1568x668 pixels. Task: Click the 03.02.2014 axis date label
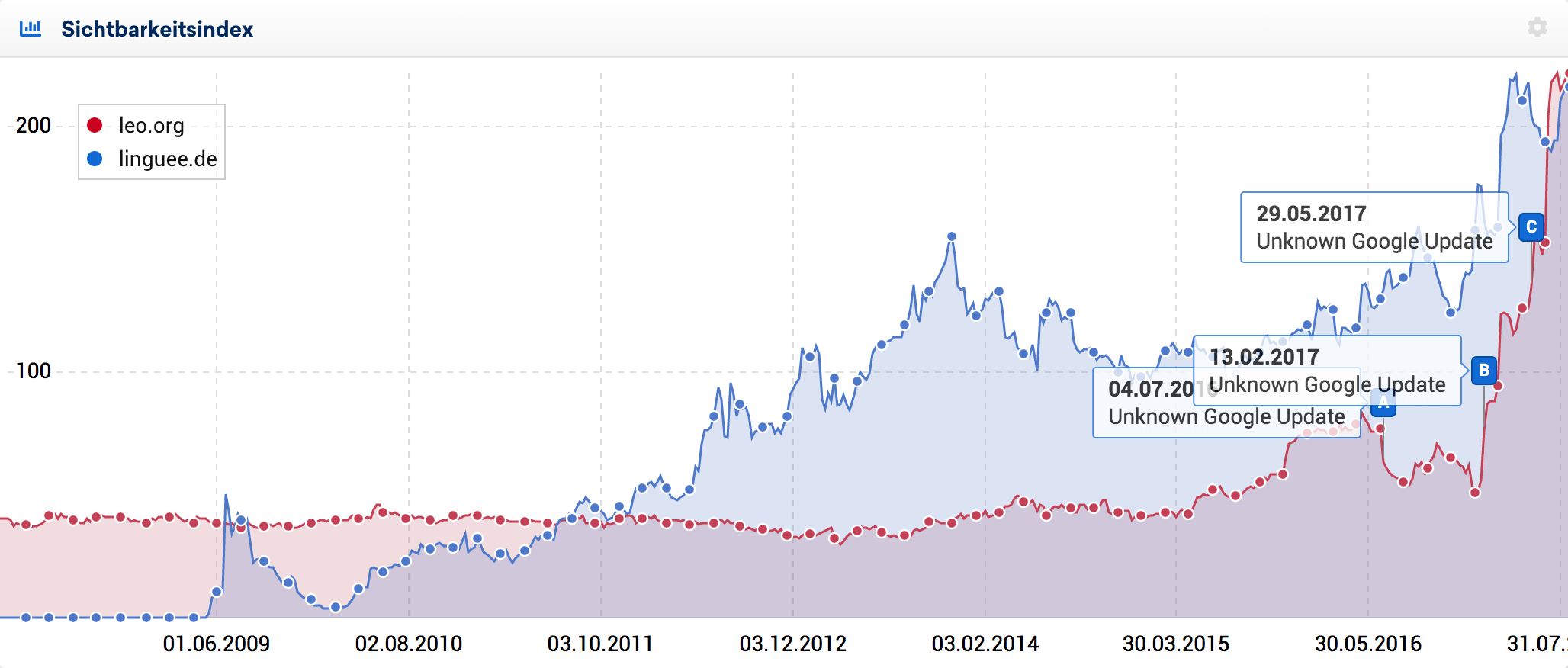(x=985, y=644)
